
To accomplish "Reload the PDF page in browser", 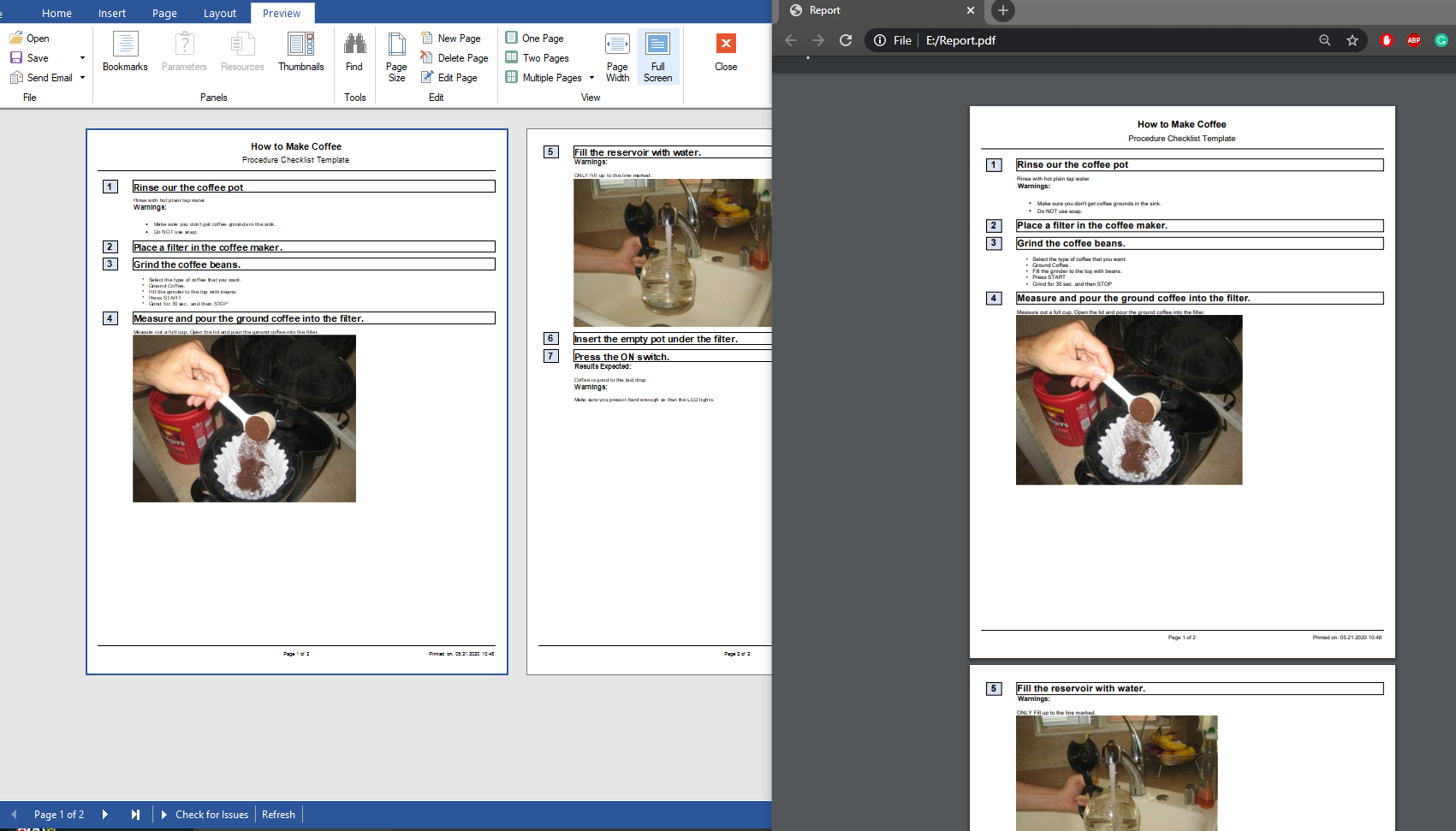I will click(846, 40).
